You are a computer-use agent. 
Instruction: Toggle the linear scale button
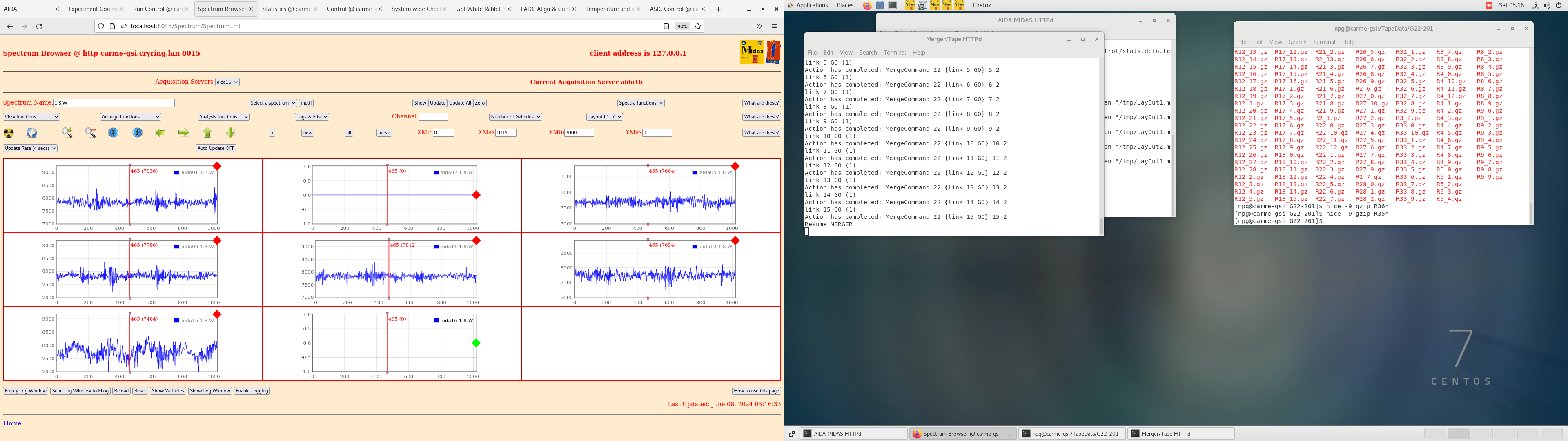pos(384,133)
